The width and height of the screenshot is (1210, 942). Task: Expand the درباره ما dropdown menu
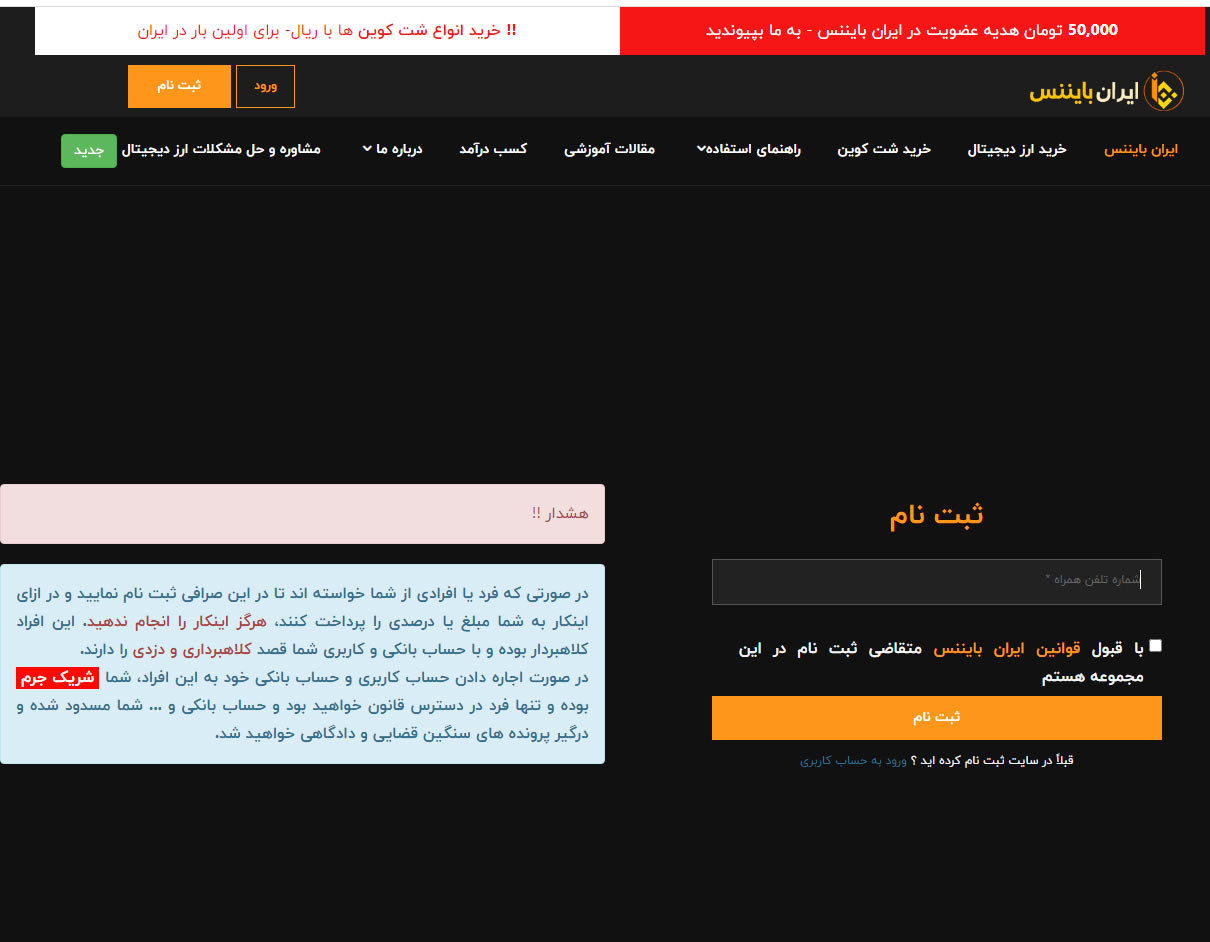(392, 149)
